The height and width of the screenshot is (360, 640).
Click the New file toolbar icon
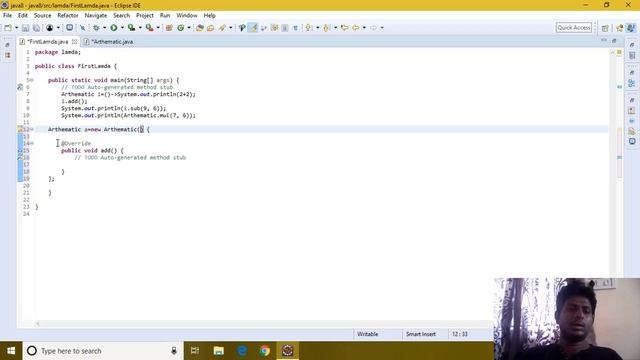pos(8,28)
